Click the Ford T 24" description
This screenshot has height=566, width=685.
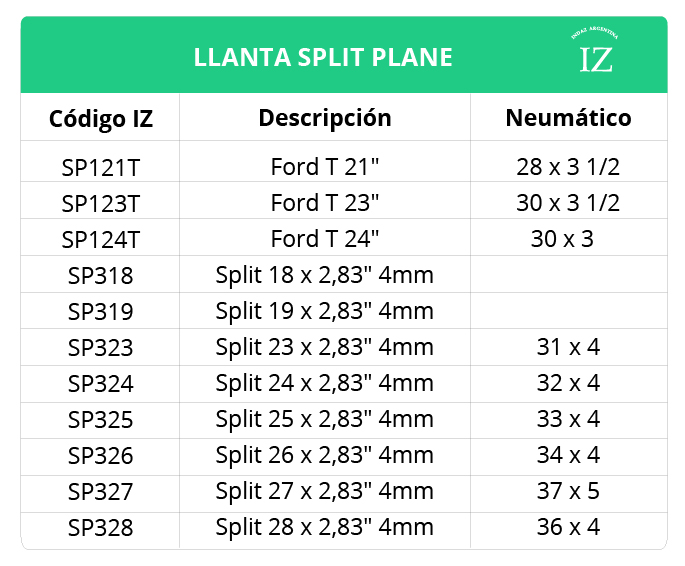(325, 239)
